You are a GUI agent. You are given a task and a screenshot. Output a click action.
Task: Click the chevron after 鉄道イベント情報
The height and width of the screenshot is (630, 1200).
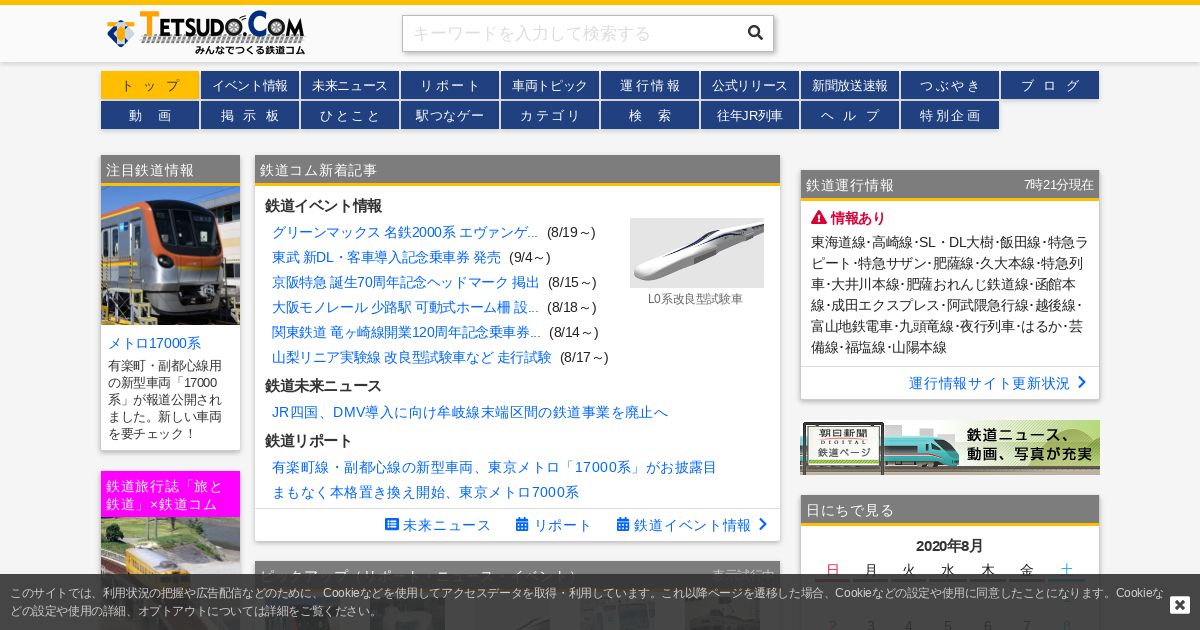pyautogui.click(x=763, y=524)
